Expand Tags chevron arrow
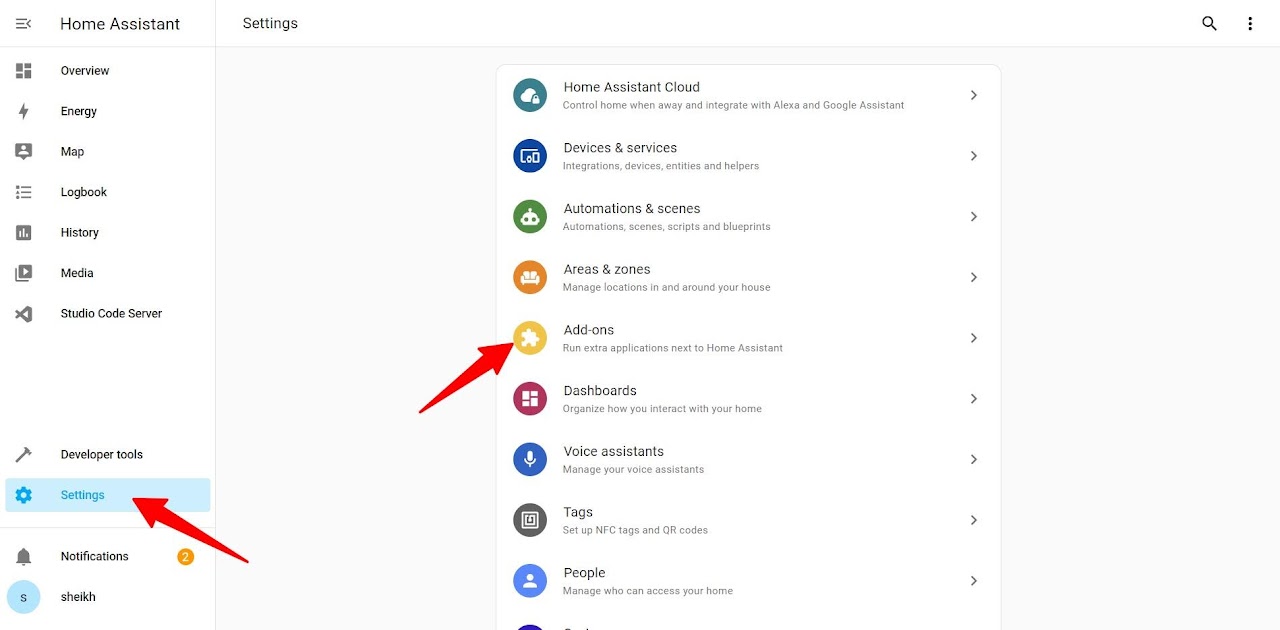1280x630 pixels. 974,520
